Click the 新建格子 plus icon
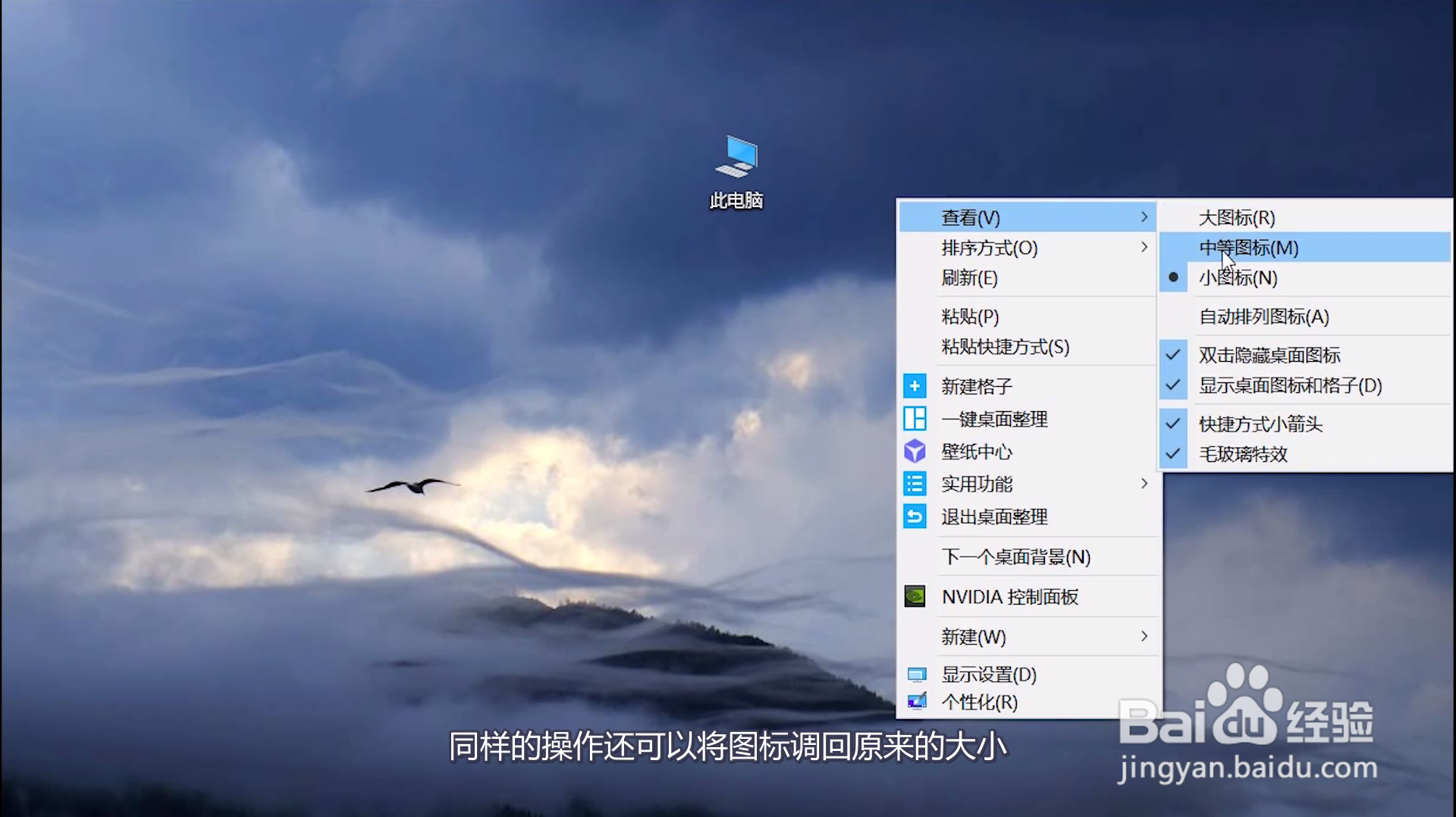 point(915,385)
